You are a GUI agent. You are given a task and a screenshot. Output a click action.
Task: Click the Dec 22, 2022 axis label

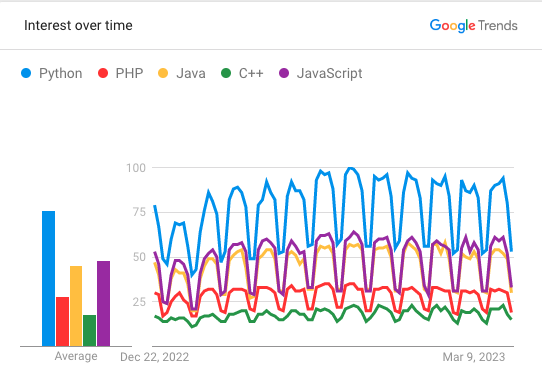pyautogui.click(x=155, y=357)
